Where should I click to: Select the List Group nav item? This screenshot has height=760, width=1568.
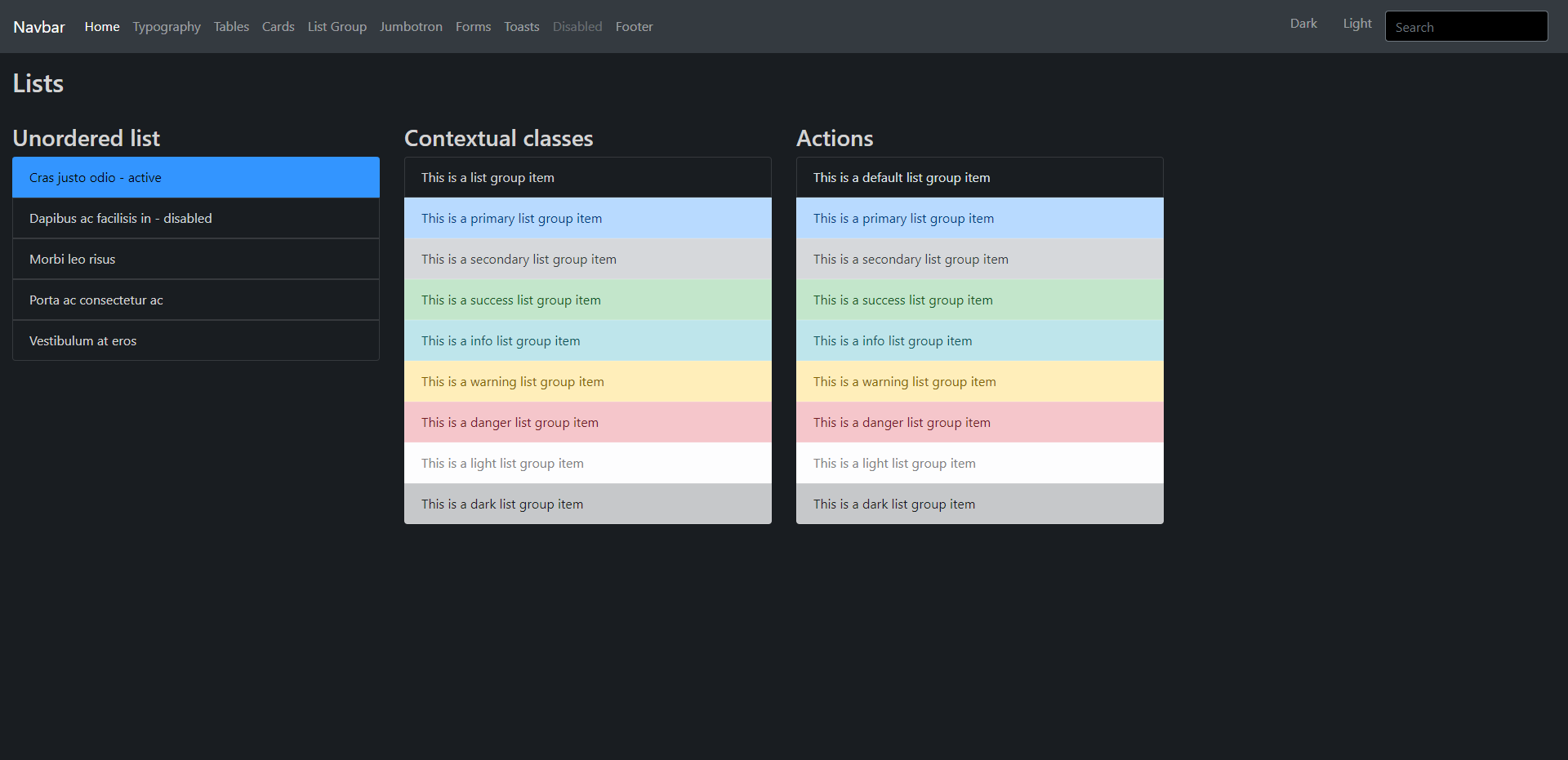tap(337, 27)
